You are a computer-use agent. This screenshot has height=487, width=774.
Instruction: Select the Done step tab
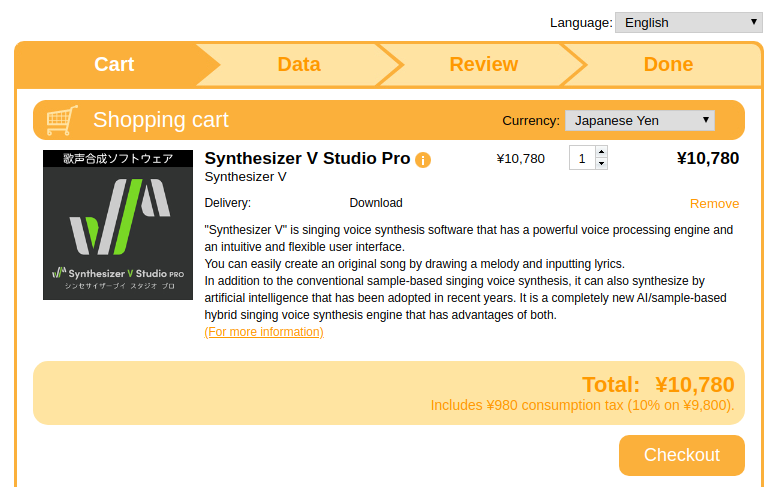click(x=668, y=64)
